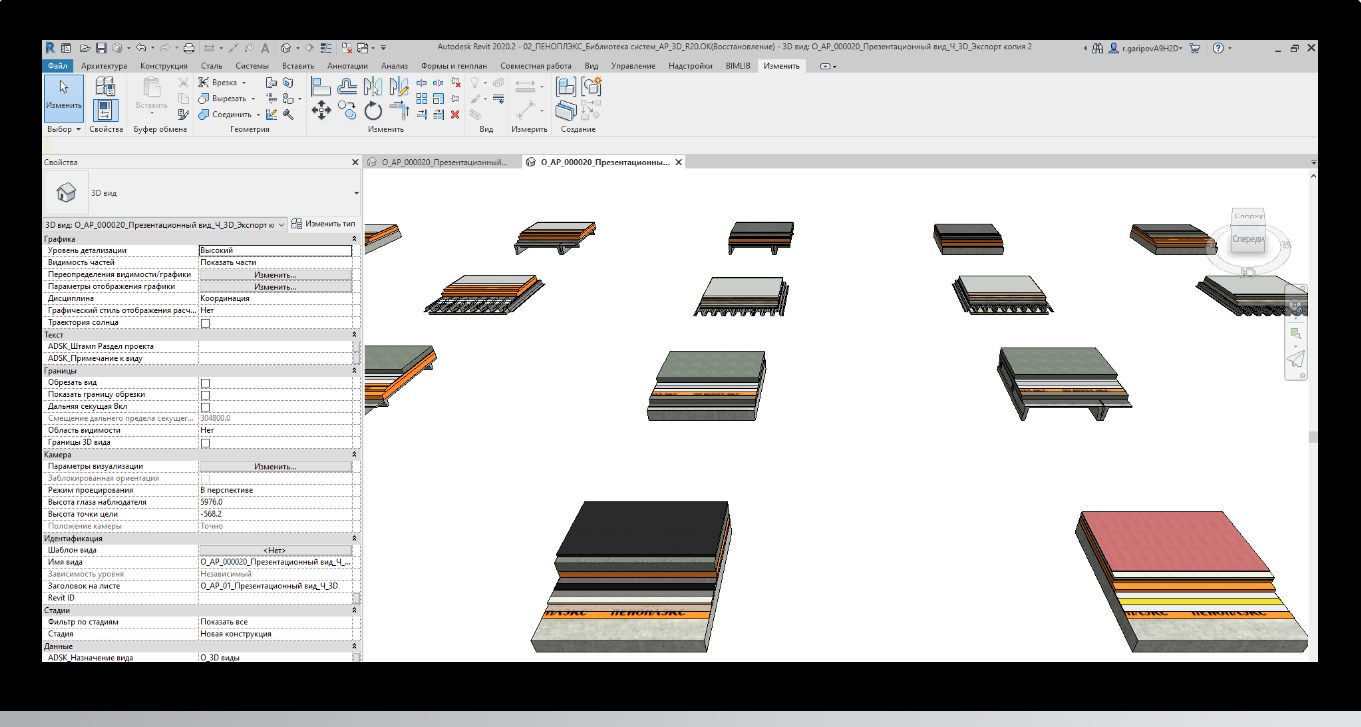Click the Save icon in the quick access toolbar
The image size is (1361, 727).
(102, 47)
